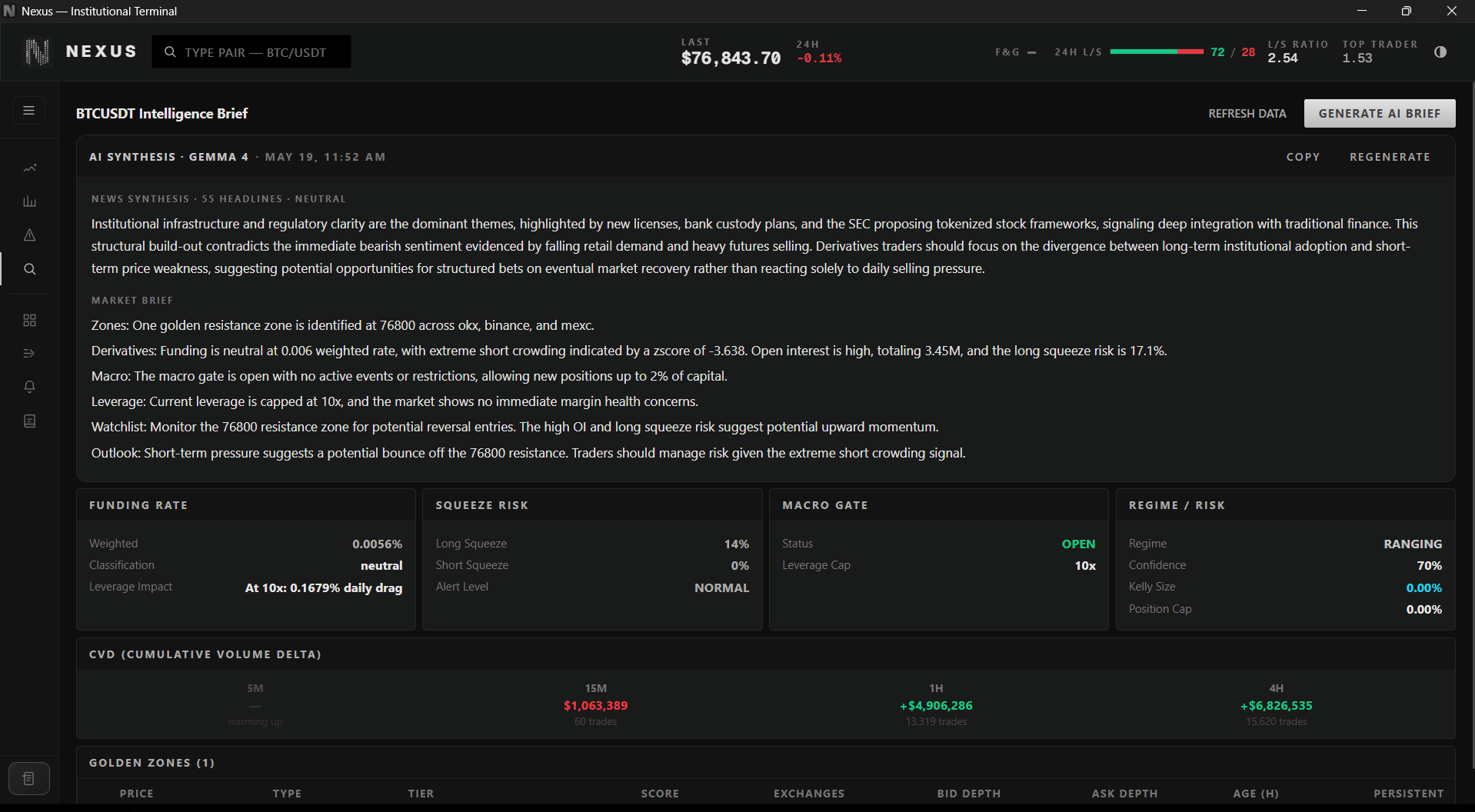Click the search magnifier in pair field
The width and height of the screenshot is (1475, 812).
[170, 52]
